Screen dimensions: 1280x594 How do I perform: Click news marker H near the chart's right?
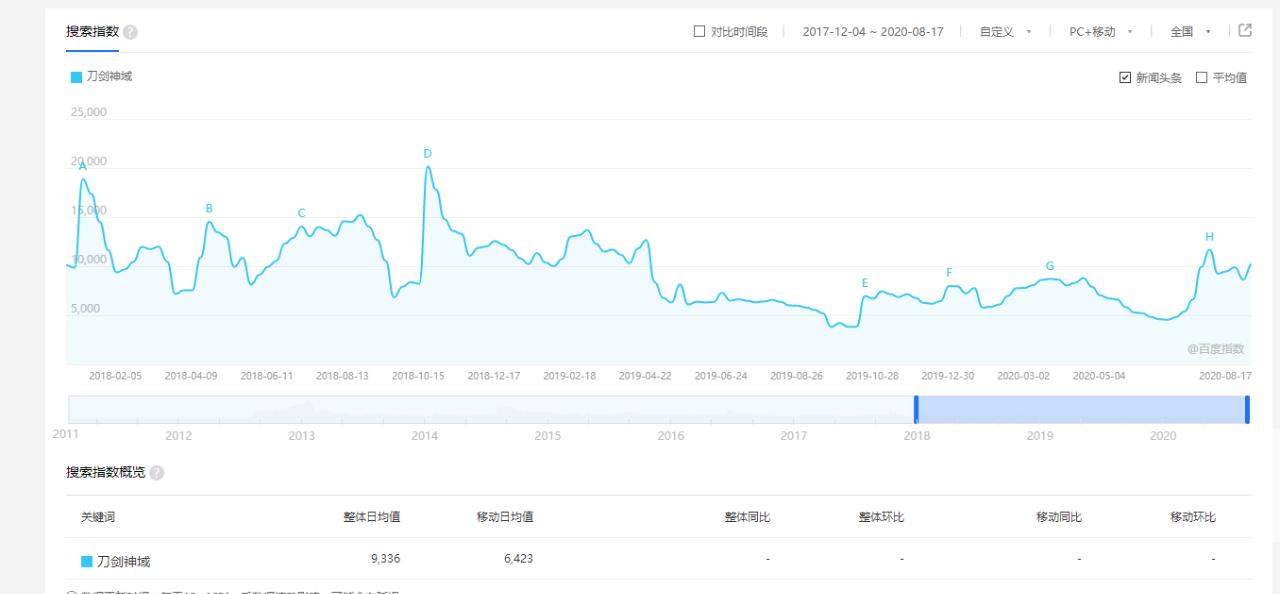(1210, 236)
